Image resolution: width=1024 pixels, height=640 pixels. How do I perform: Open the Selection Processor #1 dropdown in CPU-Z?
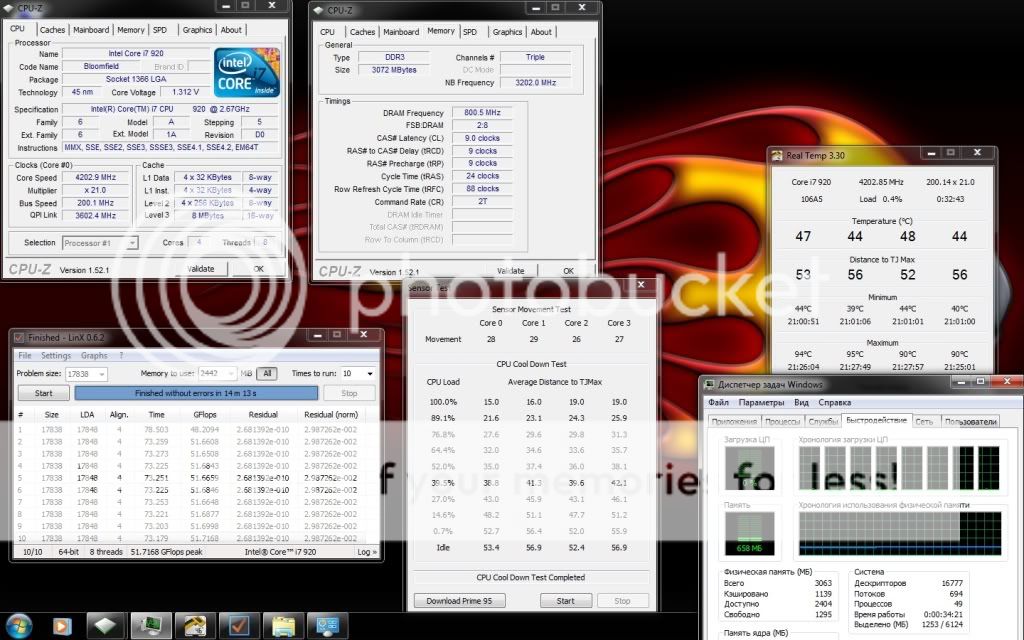[x=132, y=243]
